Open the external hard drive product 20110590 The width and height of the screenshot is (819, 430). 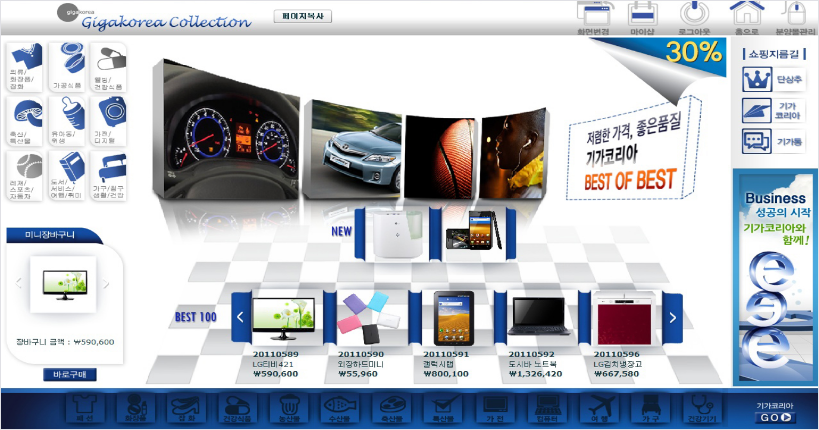tap(369, 318)
